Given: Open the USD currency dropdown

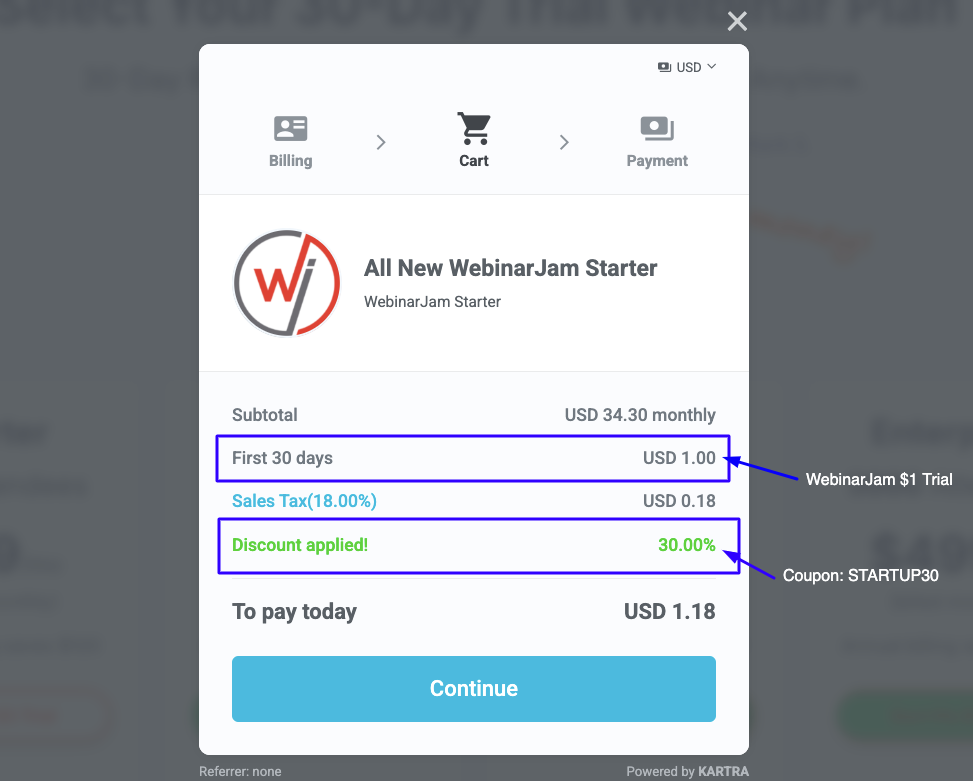Looking at the screenshot, I should (687, 67).
